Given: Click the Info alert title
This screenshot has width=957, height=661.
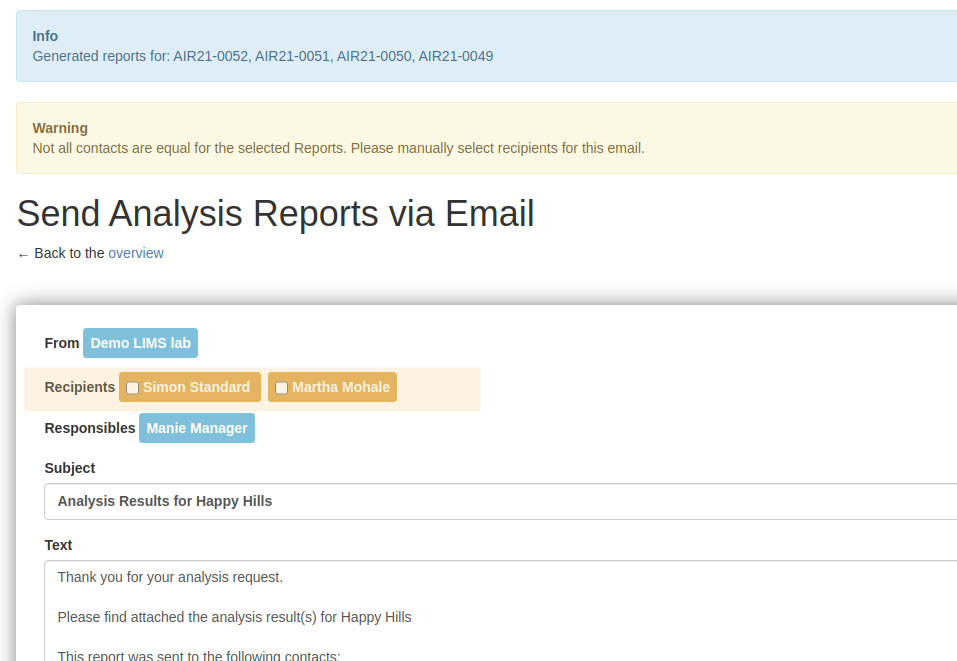Looking at the screenshot, I should 45,36.
